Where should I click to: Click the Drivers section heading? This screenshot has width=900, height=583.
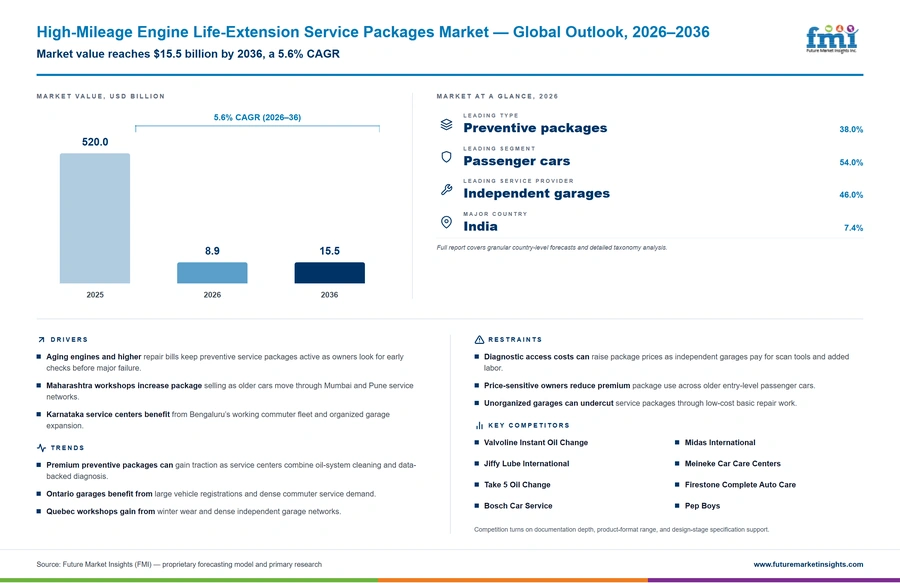click(69, 340)
